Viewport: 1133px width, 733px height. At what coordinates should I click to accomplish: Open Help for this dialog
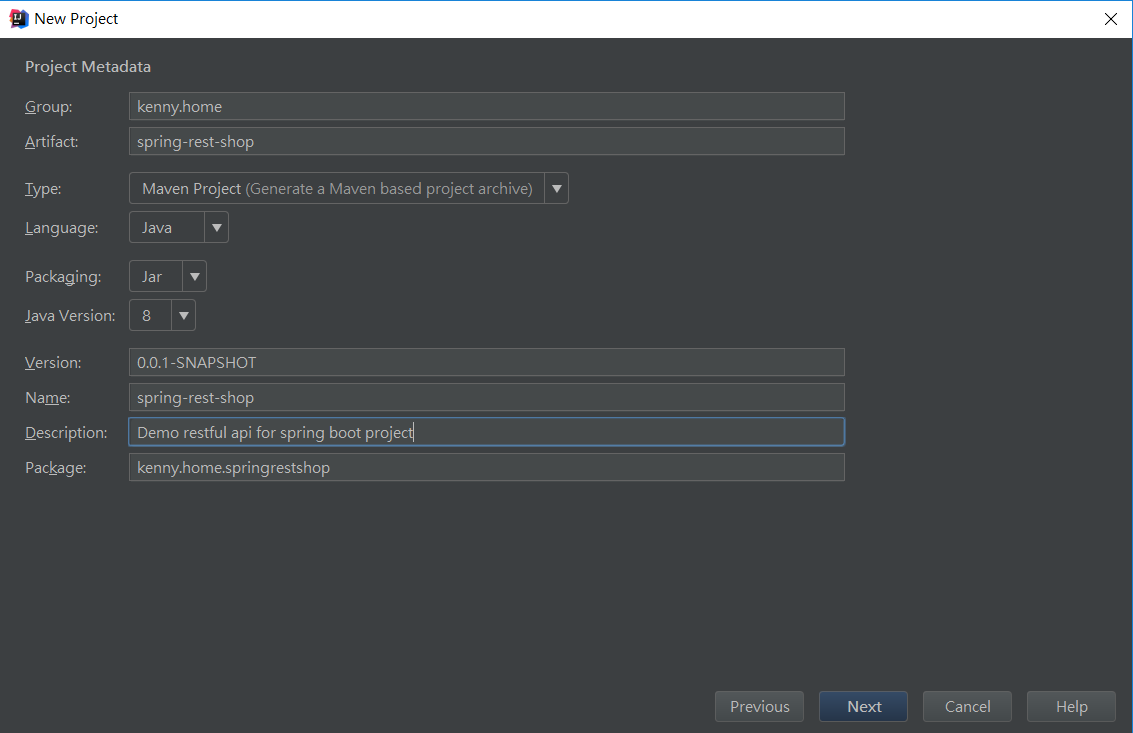click(x=1071, y=707)
